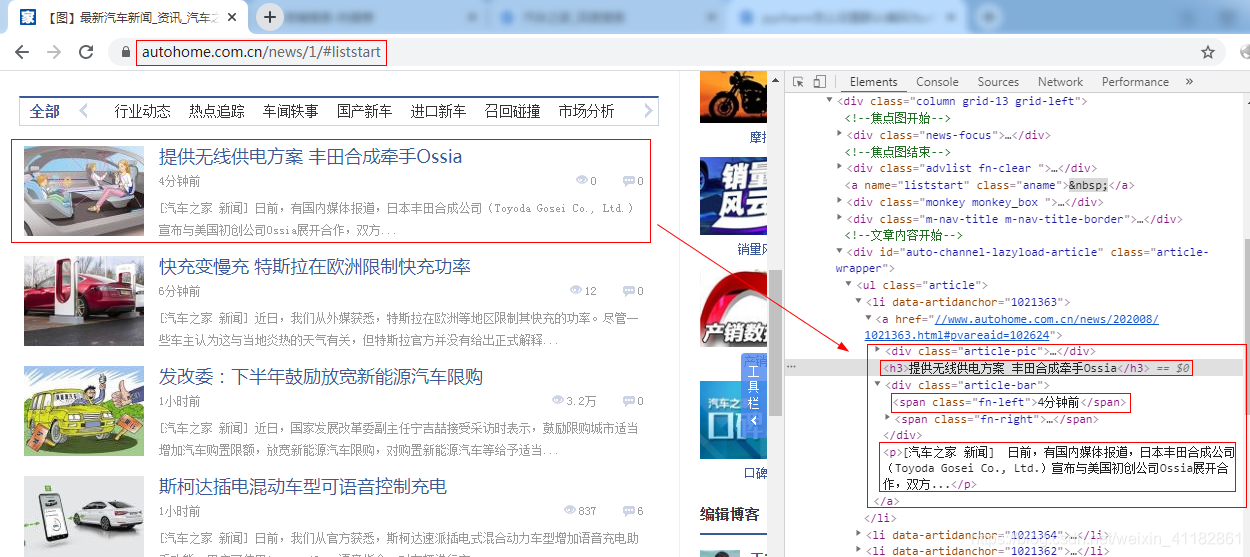Go back in browser history
1250x557 pixels.
pos(22,52)
